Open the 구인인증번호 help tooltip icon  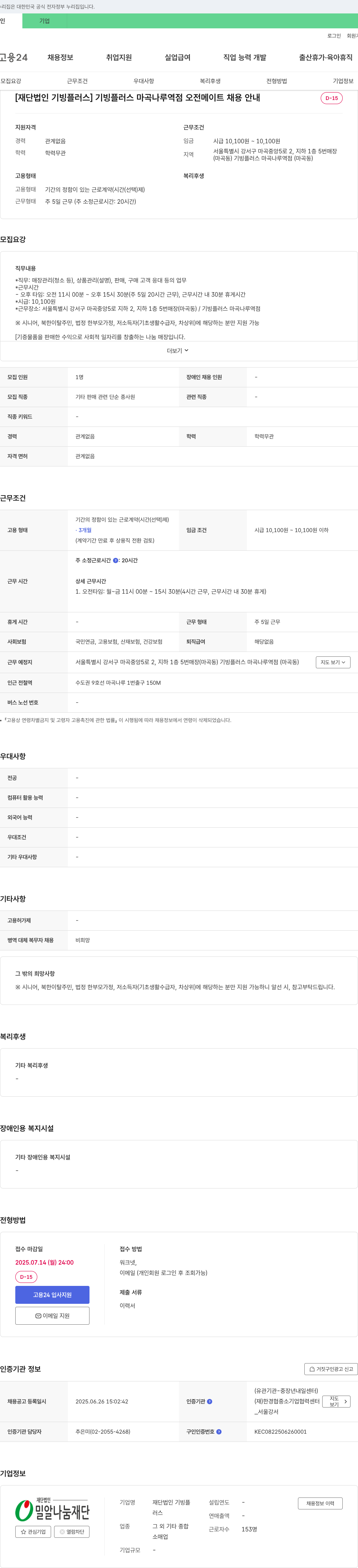pyautogui.click(x=219, y=1432)
